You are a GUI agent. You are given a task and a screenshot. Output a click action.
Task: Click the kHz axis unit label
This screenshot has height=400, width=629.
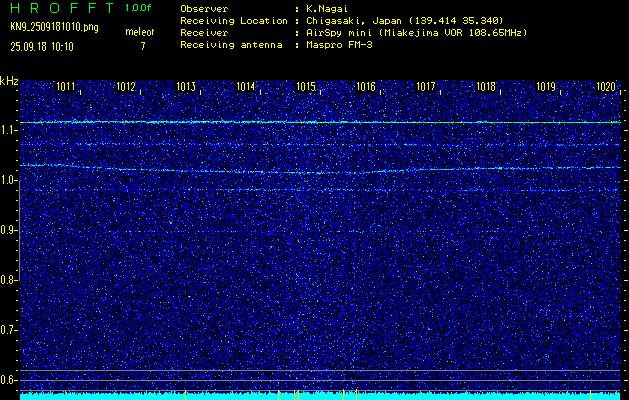click(x=9, y=81)
